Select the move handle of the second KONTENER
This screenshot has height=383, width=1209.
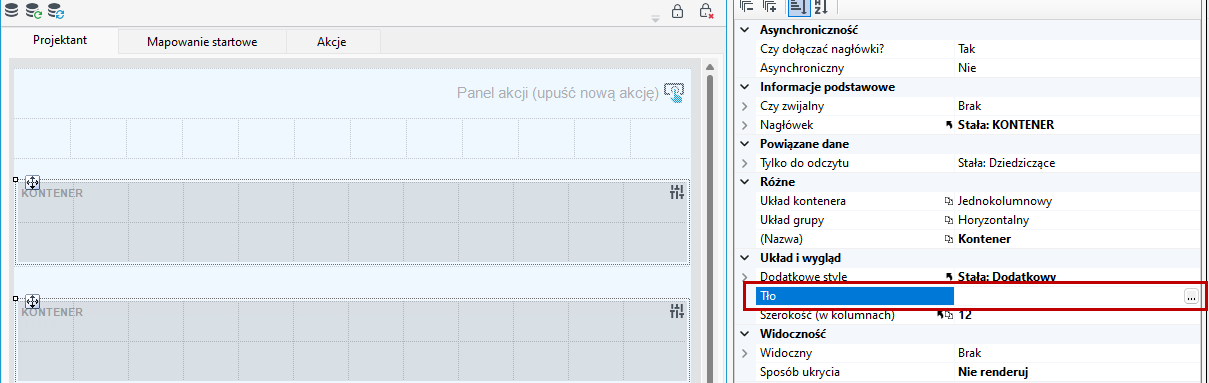coord(32,301)
